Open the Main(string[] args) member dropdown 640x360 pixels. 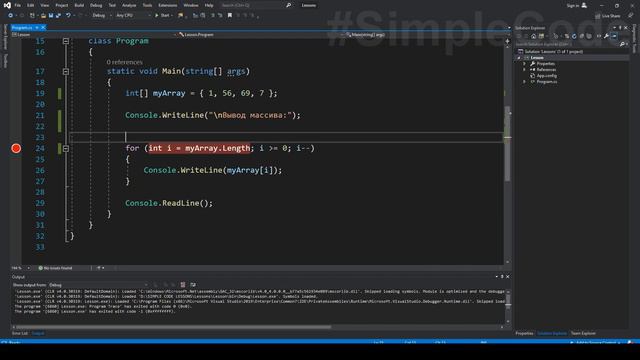[427, 35]
